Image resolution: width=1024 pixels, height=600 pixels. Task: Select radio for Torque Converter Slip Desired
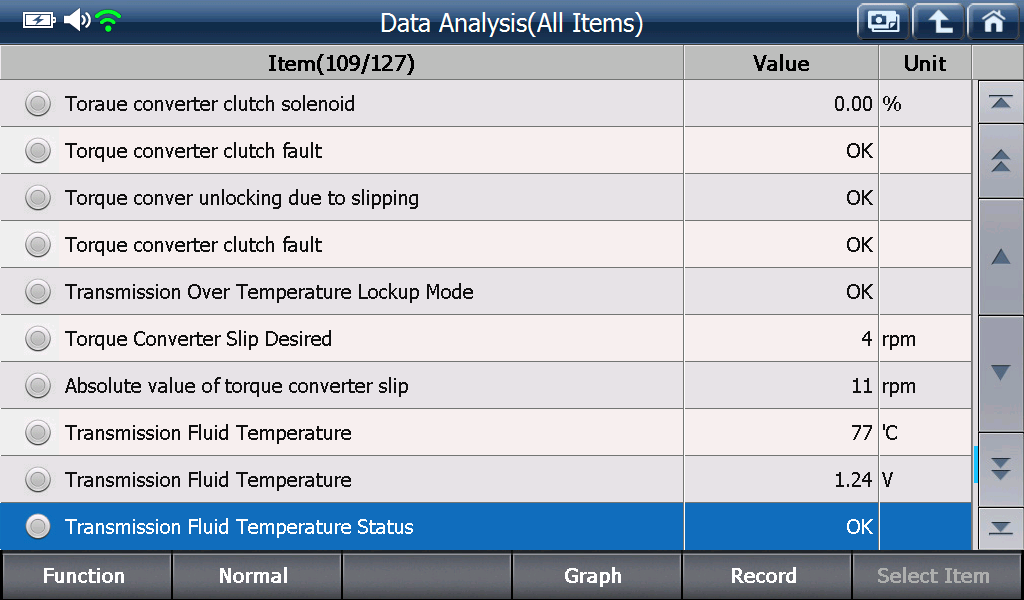(x=38, y=338)
